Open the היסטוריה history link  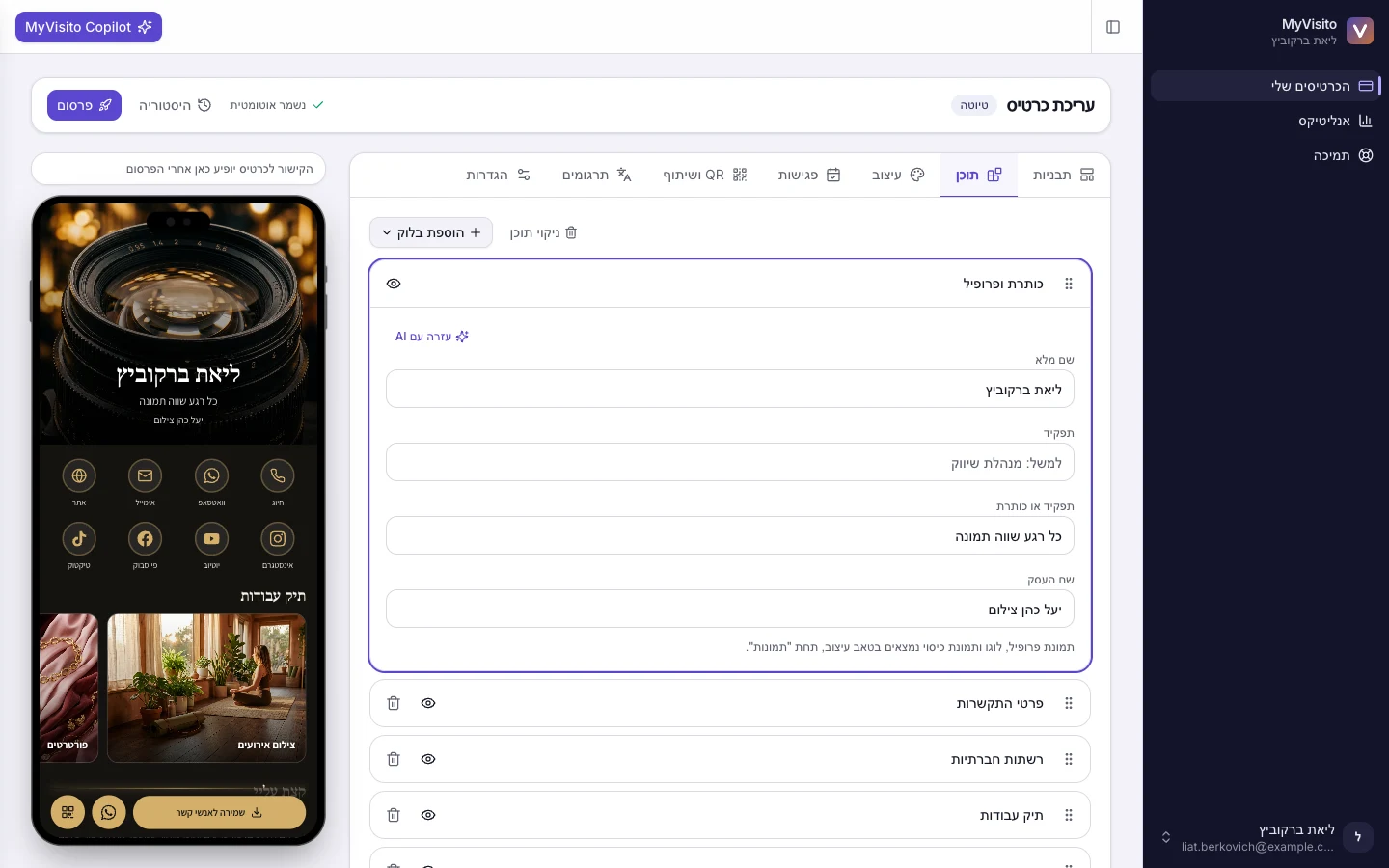(x=175, y=105)
